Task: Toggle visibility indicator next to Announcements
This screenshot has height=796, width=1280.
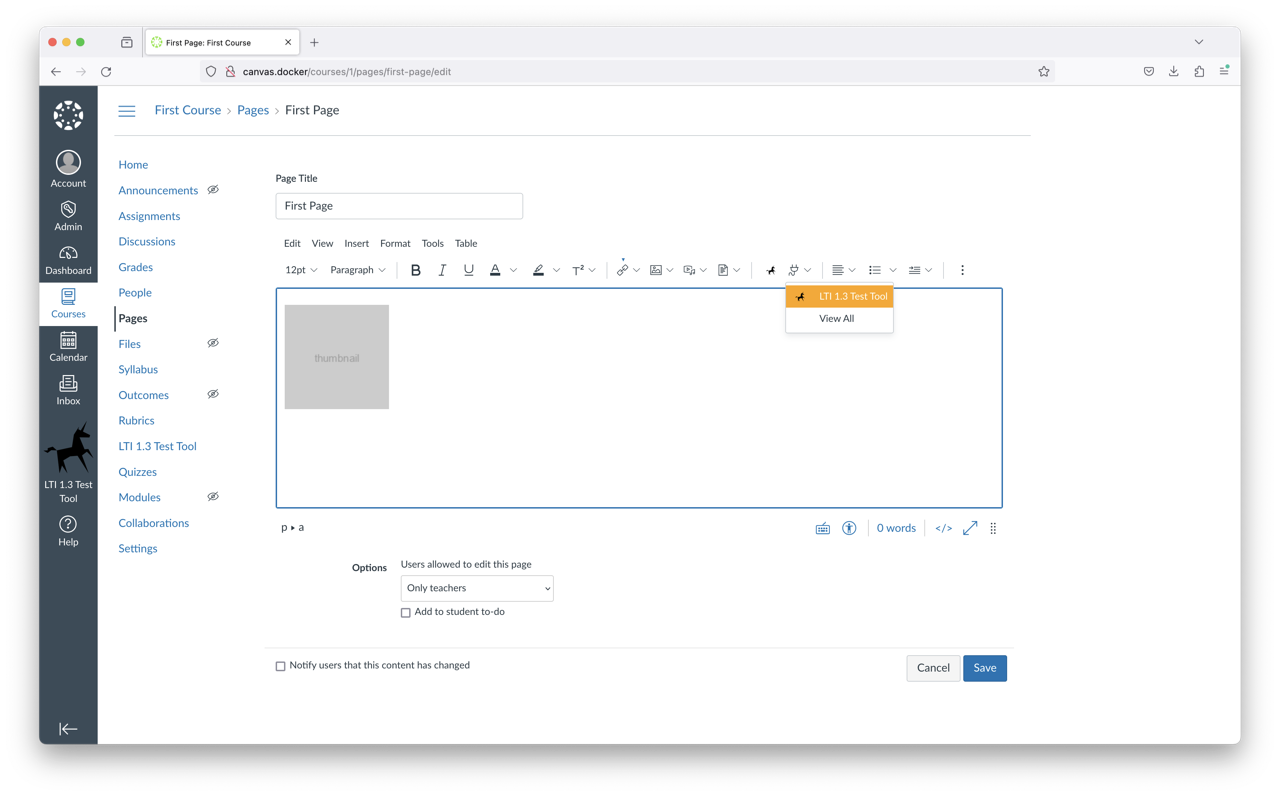Action: click(212, 189)
